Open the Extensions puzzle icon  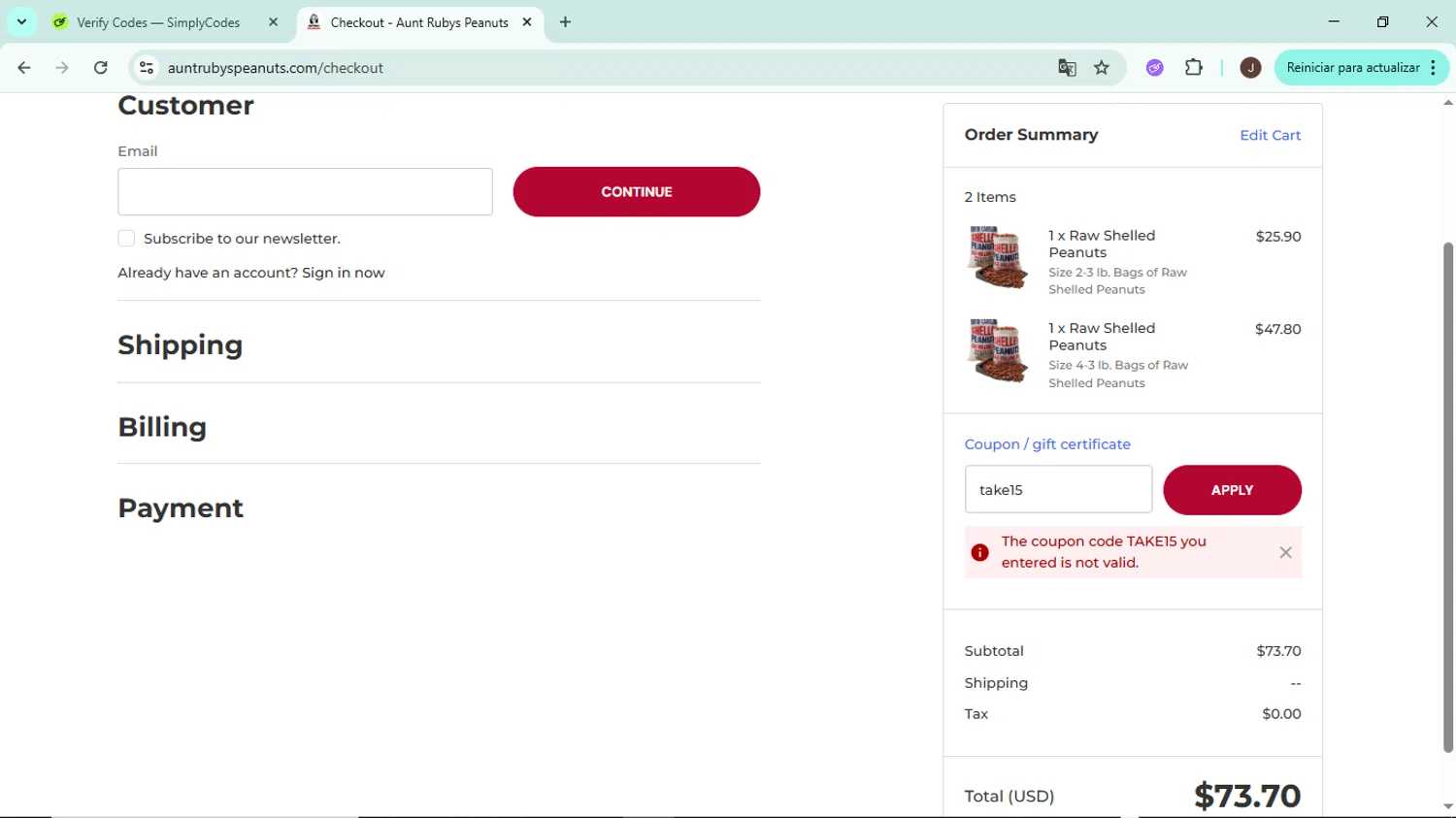(x=1194, y=68)
